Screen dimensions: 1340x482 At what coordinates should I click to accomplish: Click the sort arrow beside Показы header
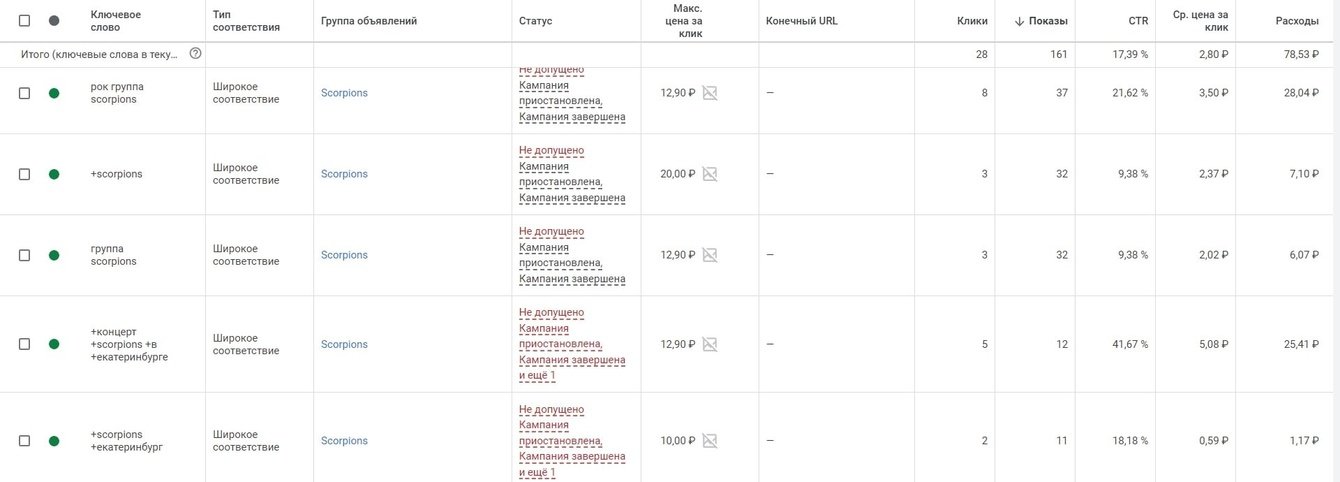(x=1019, y=21)
